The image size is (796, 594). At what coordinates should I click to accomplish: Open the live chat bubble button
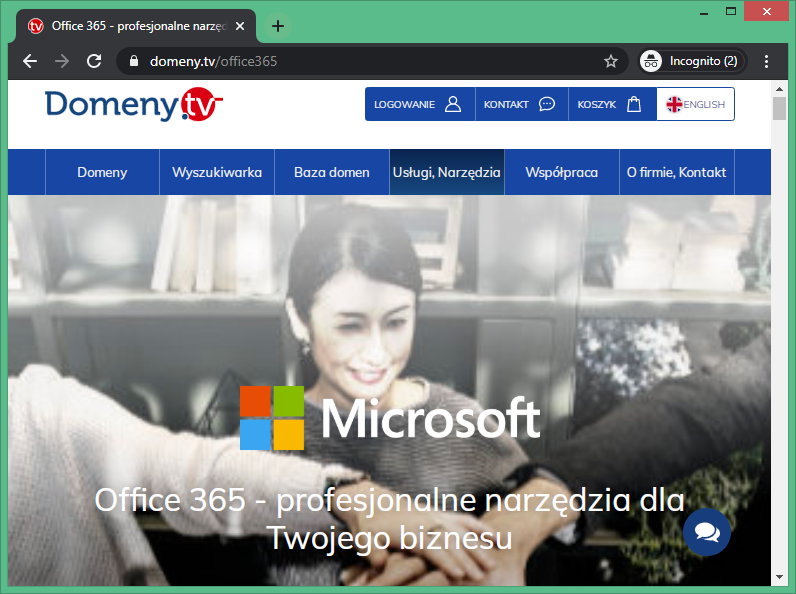point(707,532)
